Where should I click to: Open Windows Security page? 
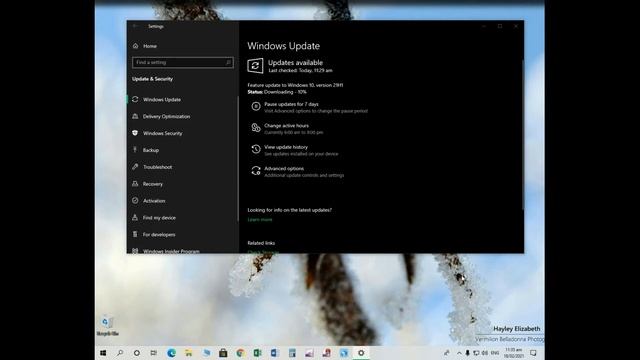click(x=162, y=133)
